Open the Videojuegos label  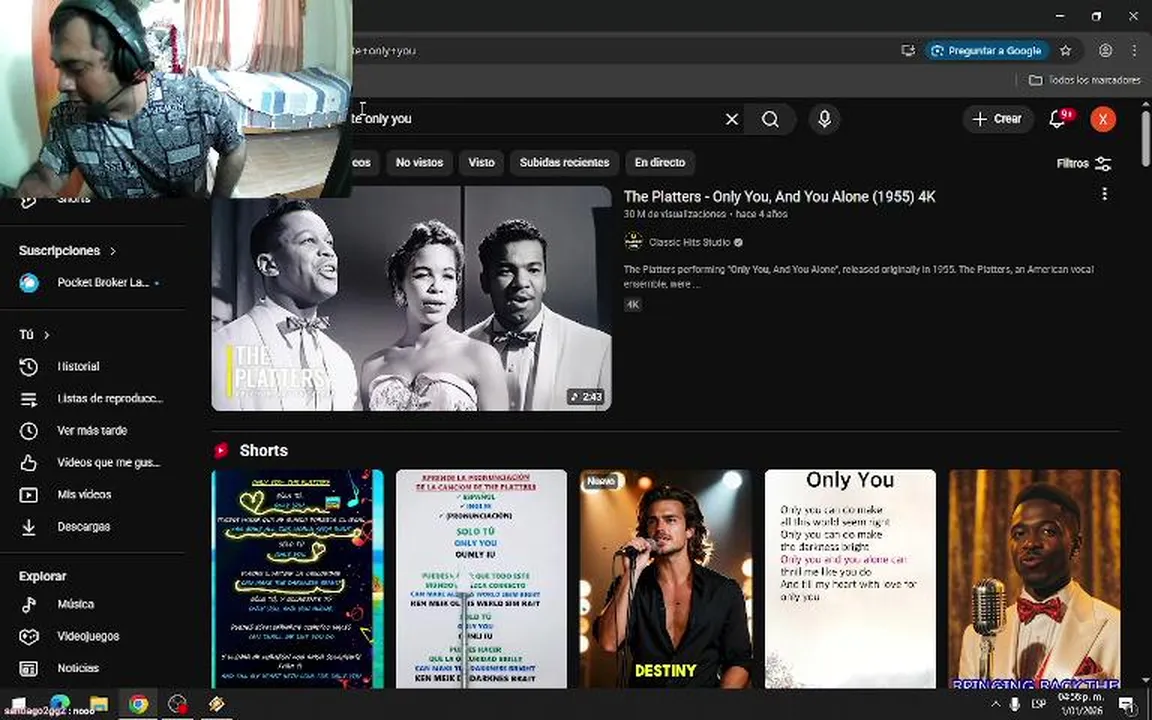tap(88, 636)
